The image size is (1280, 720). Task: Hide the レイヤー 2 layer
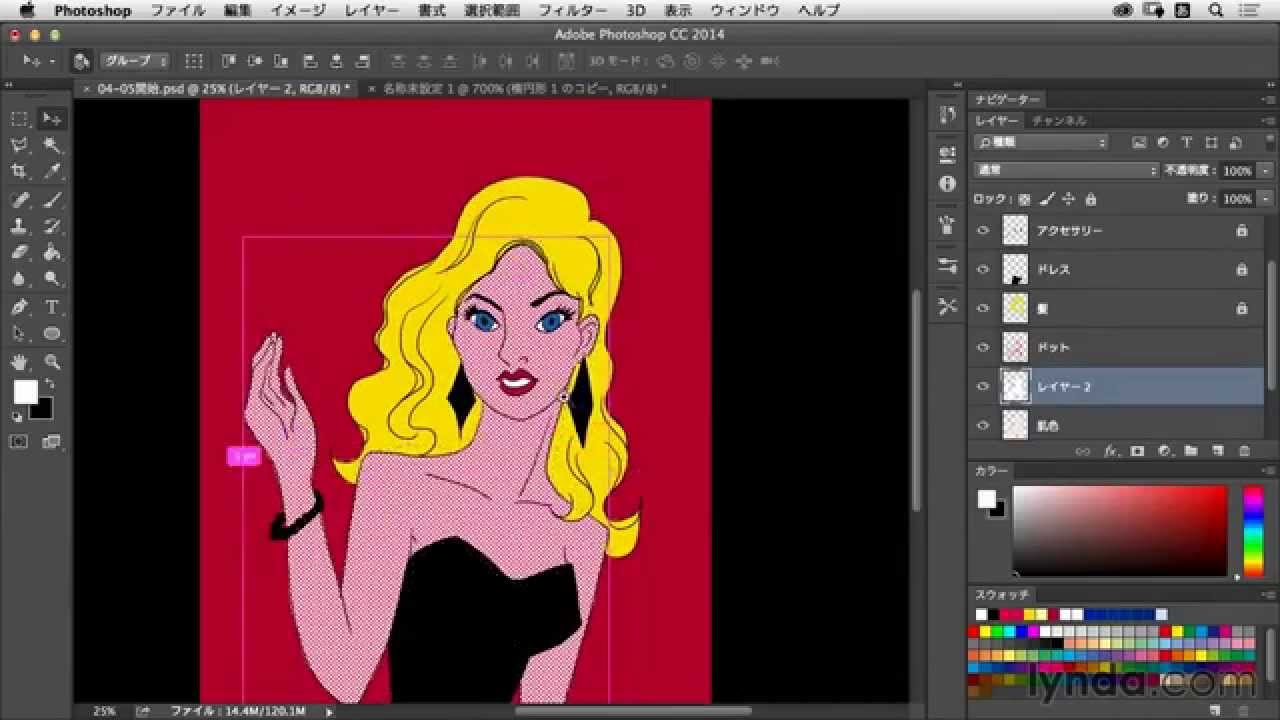tap(983, 387)
